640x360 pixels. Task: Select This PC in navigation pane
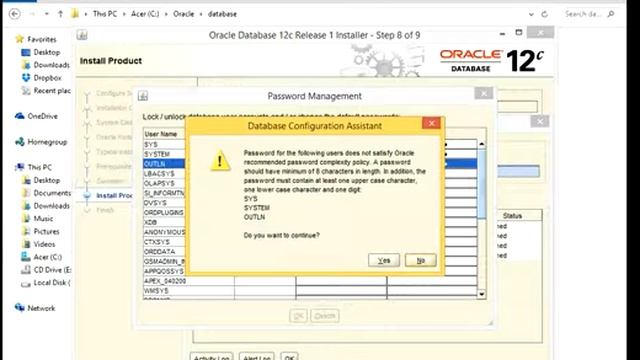coord(33,167)
